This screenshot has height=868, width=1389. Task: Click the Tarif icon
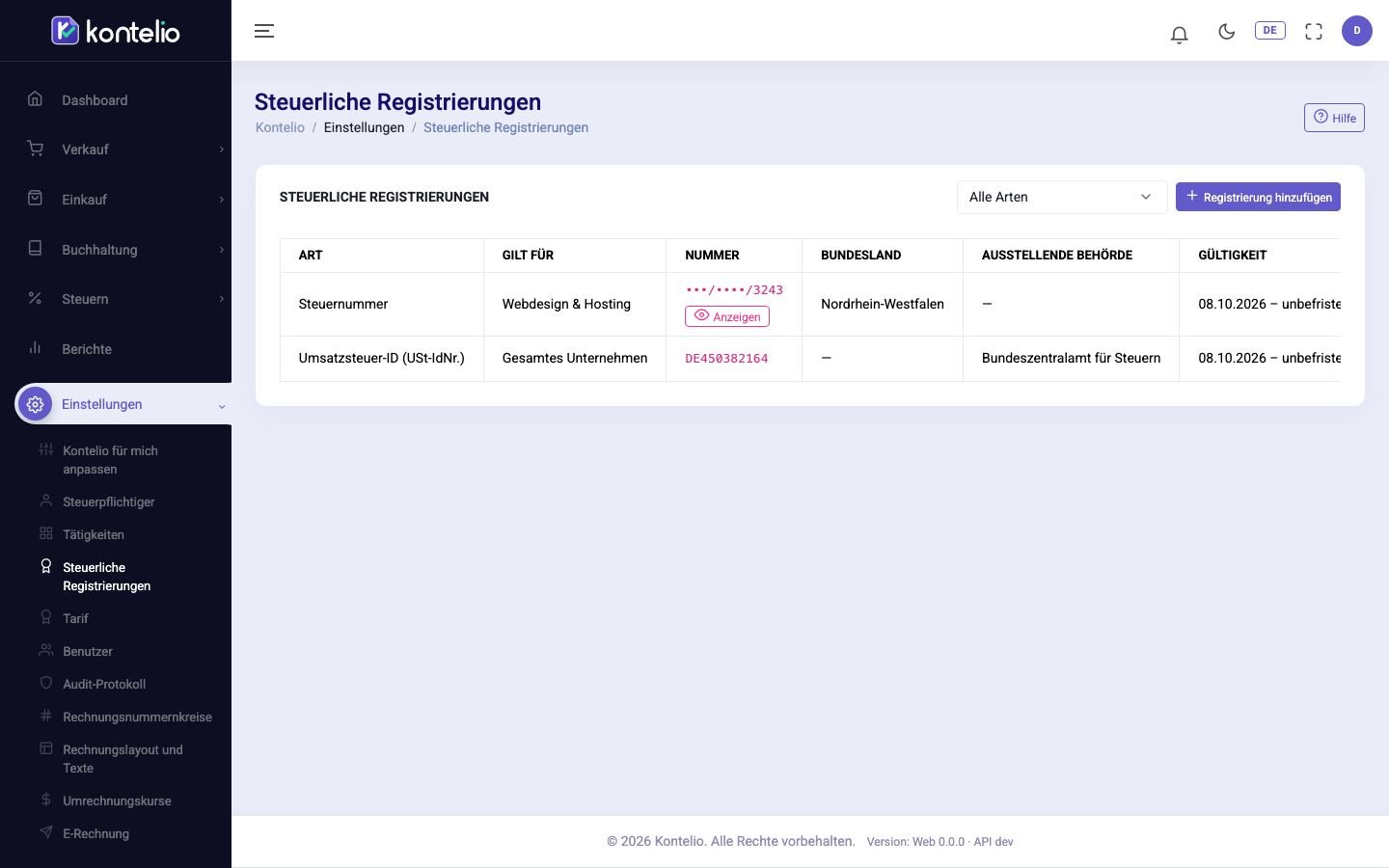(x=45, y=617)
